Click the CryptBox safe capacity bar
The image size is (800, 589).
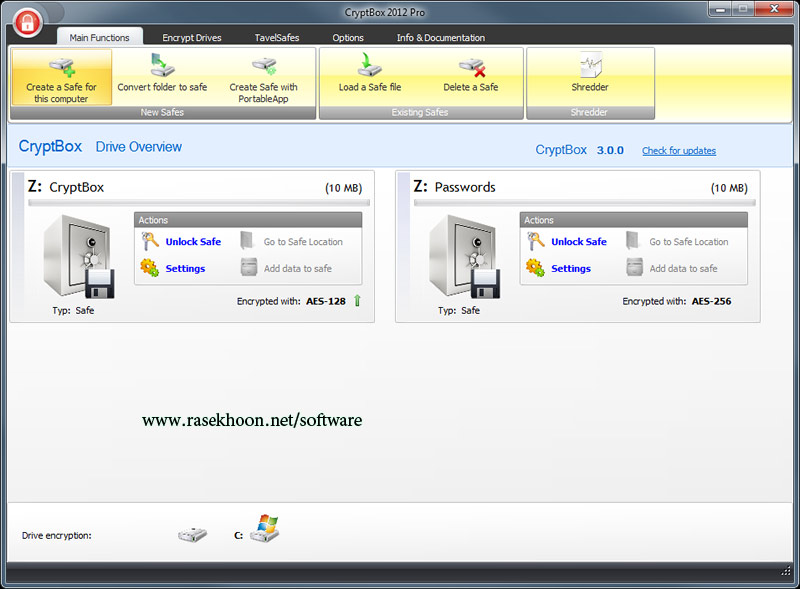tap(199, 203)
